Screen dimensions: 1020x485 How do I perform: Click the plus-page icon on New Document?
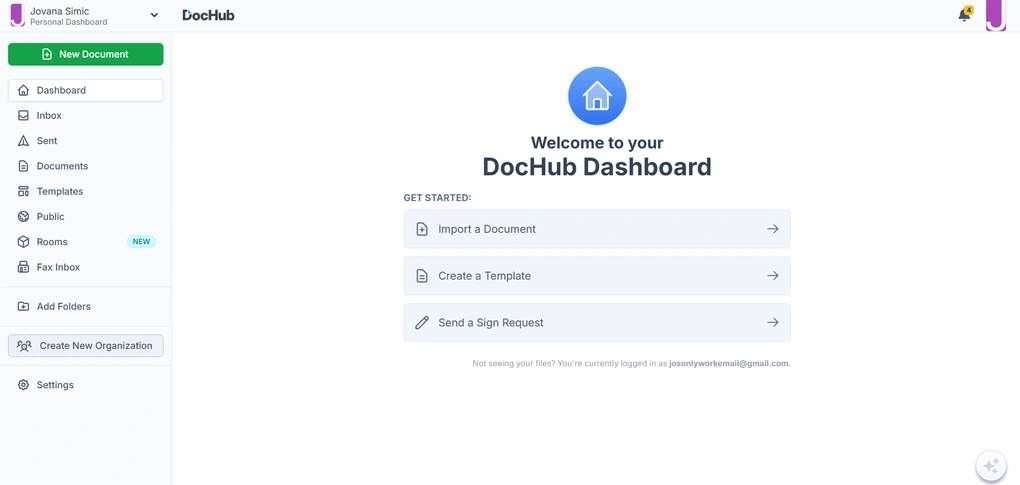47,55
